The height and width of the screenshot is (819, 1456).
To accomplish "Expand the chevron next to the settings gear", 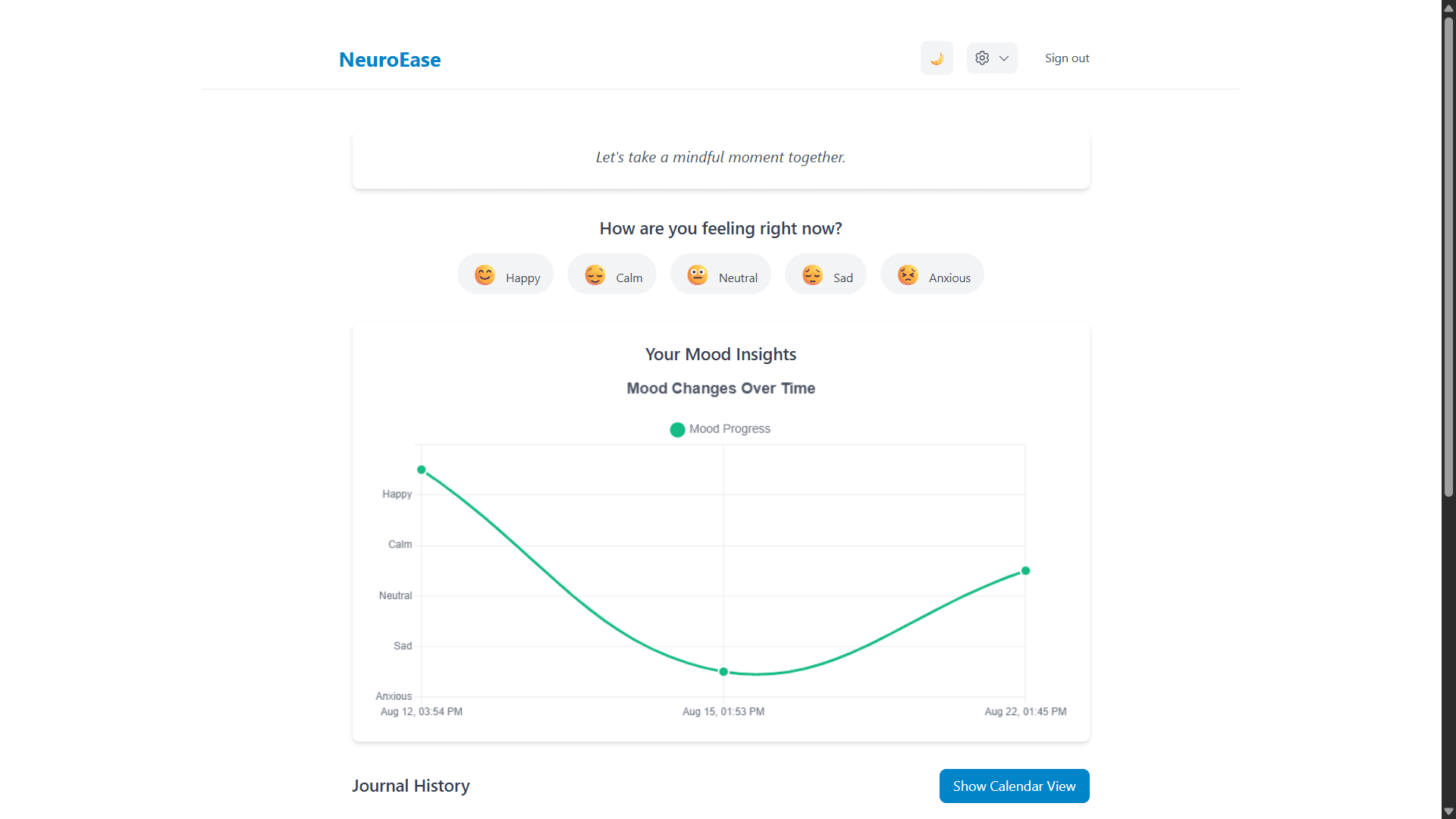I will [x=1003, y=58].
